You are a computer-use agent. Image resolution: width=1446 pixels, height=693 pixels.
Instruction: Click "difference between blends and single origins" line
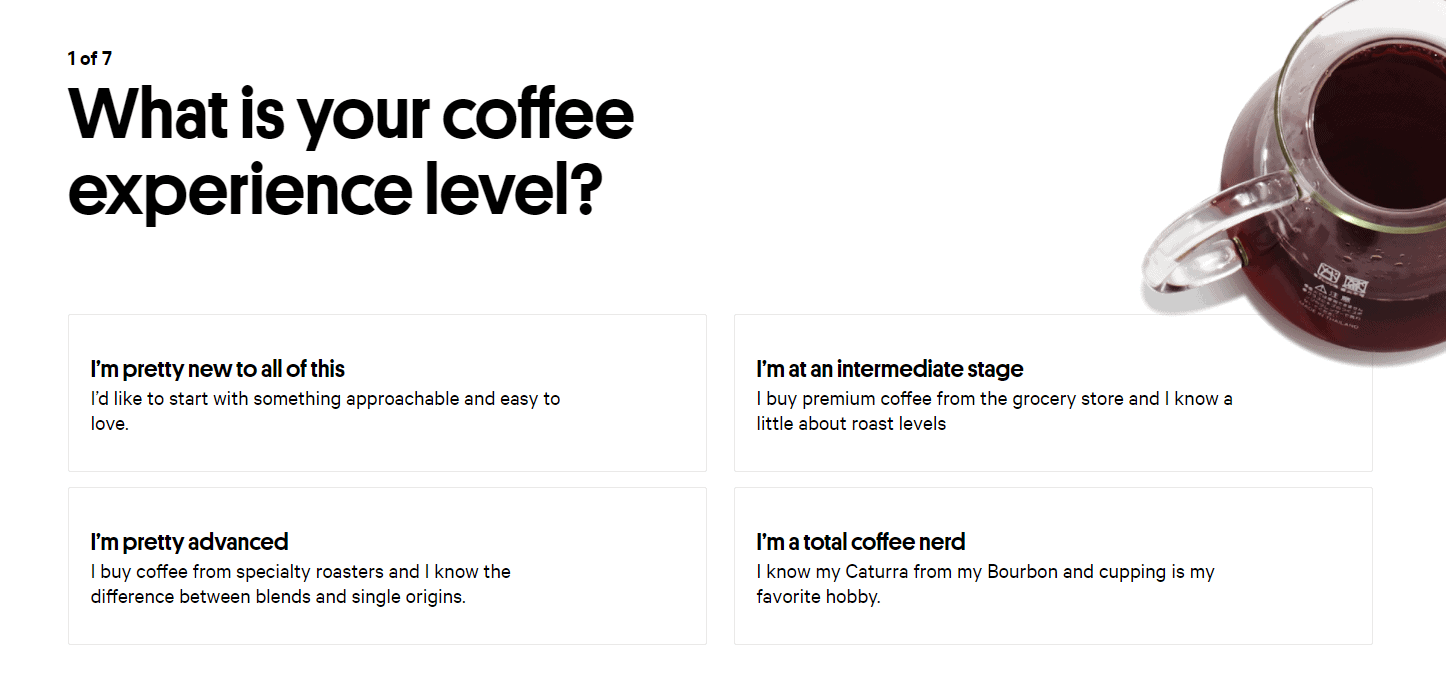pyautogui.click(x=278, y=597)
